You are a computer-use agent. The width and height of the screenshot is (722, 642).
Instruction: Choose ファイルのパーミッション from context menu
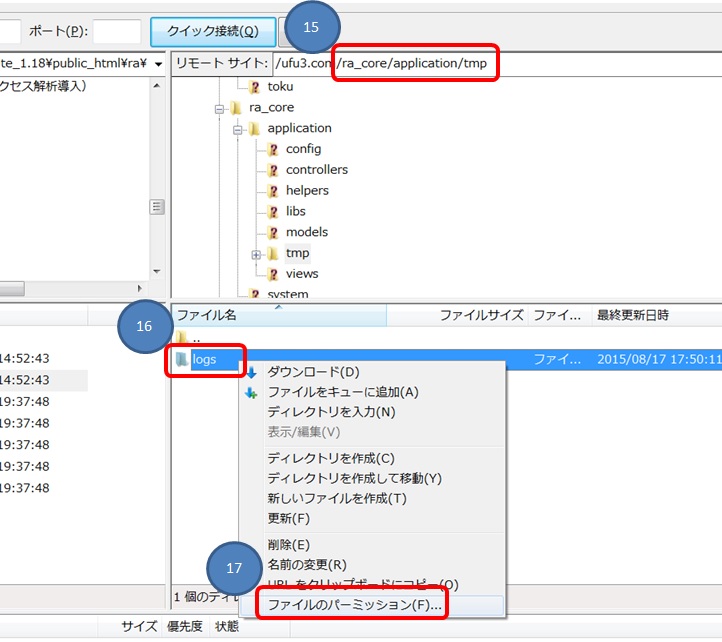tap(354, 605)
